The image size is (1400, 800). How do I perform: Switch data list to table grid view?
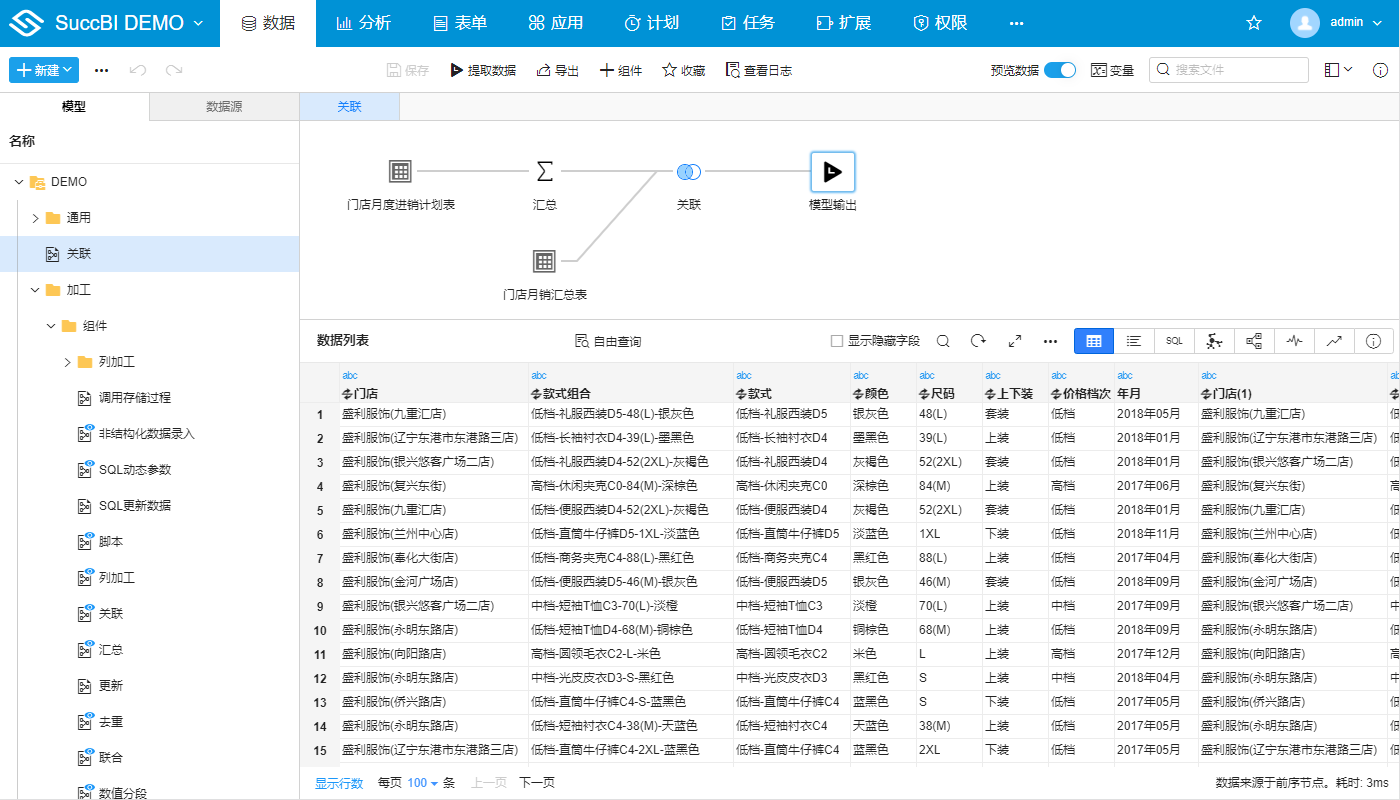[x=1094, y=341]
